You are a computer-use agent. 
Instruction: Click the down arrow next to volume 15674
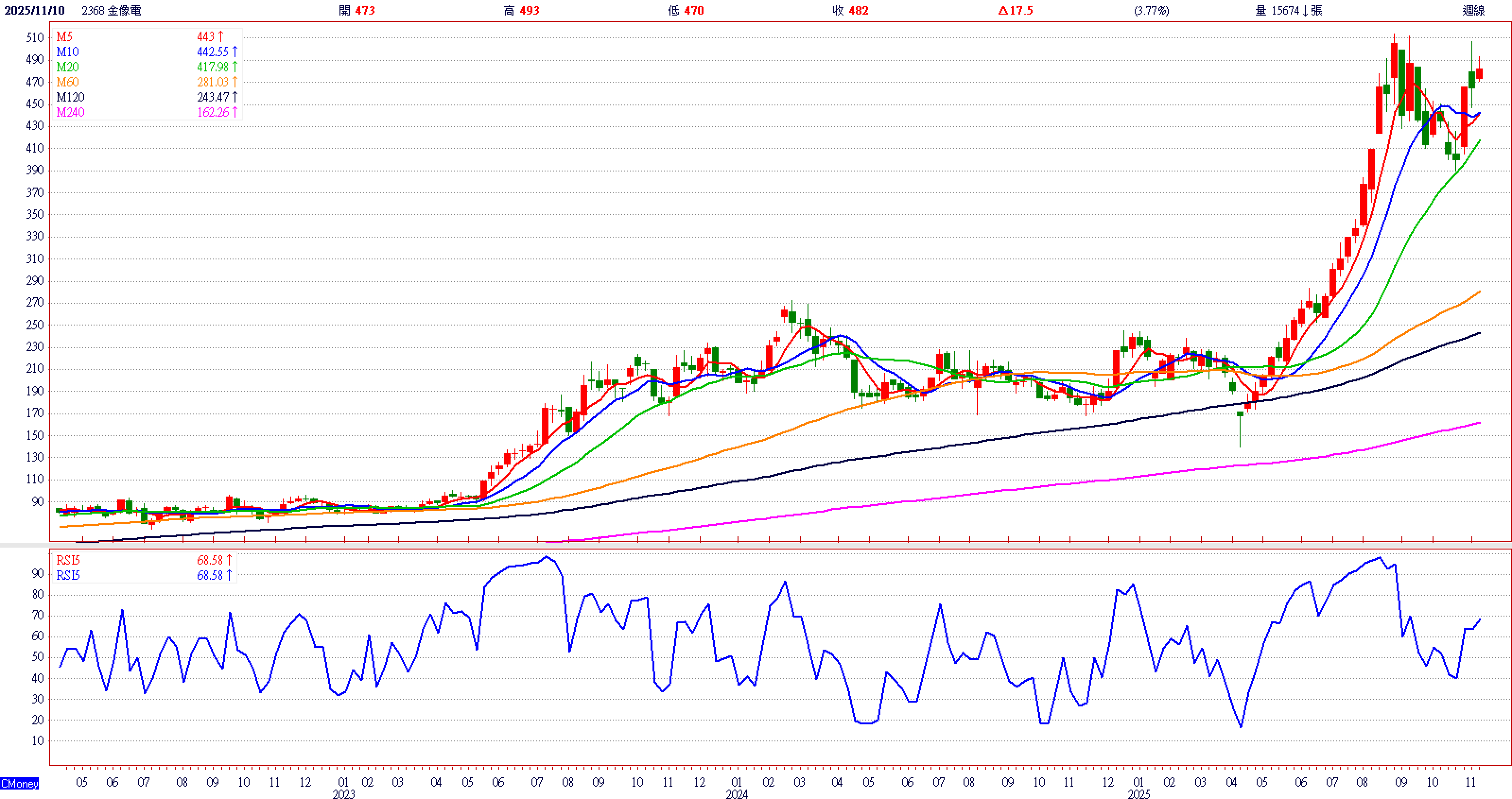[x=1305, y=10]
